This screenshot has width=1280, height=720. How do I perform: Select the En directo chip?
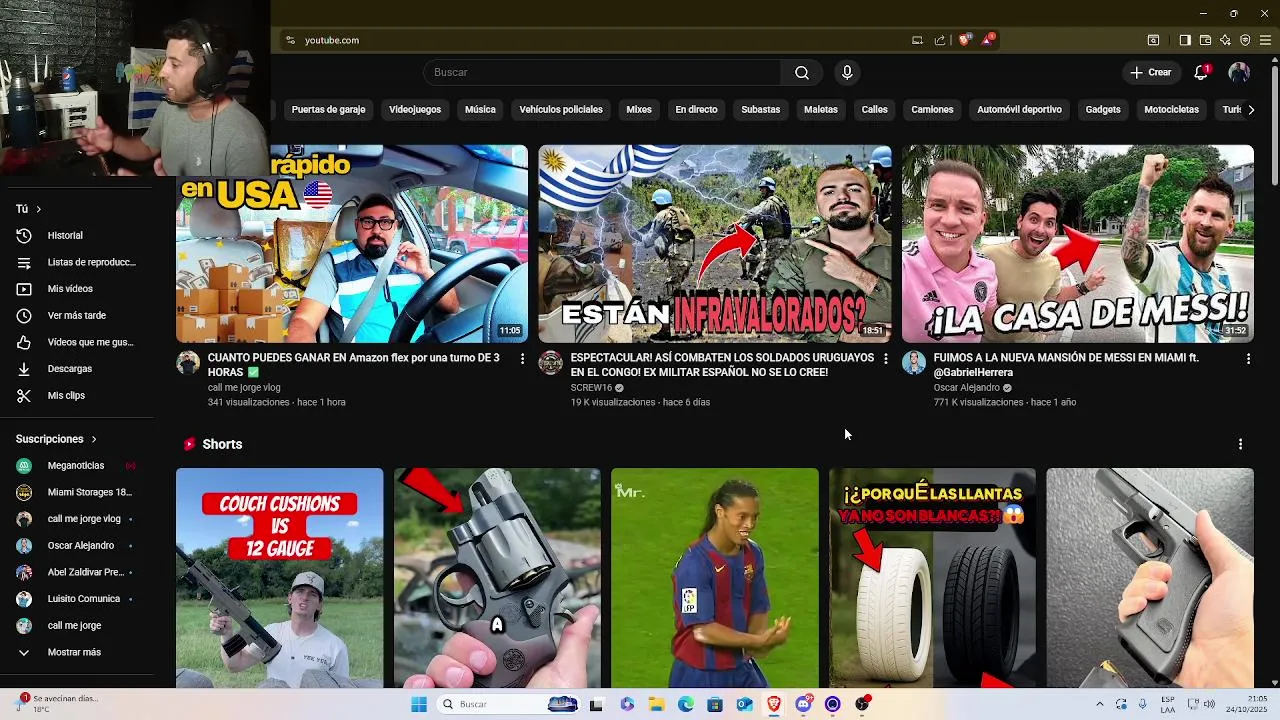click(x=696, y=109)
